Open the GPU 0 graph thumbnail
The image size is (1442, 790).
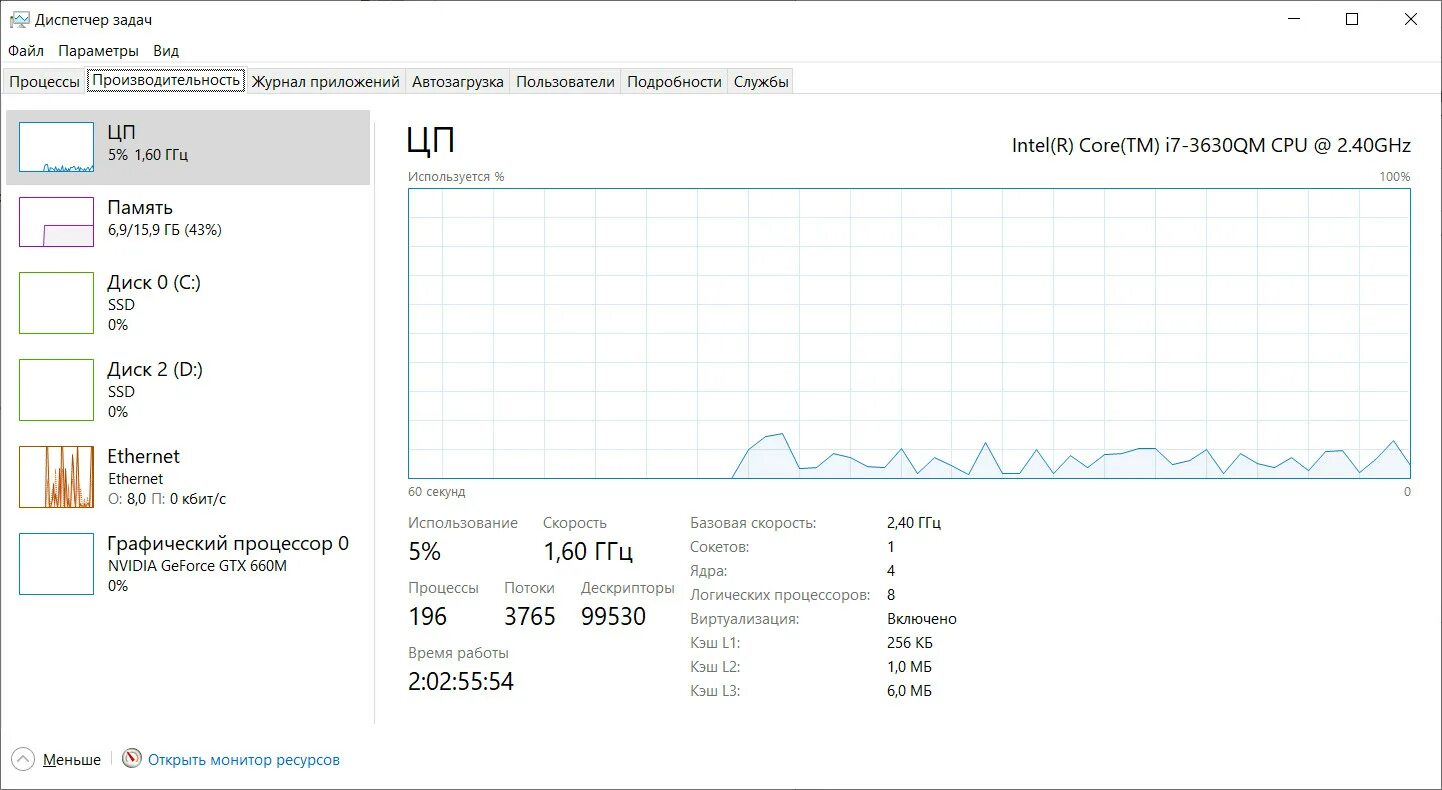pyautogui.click(x=56, y=564)
